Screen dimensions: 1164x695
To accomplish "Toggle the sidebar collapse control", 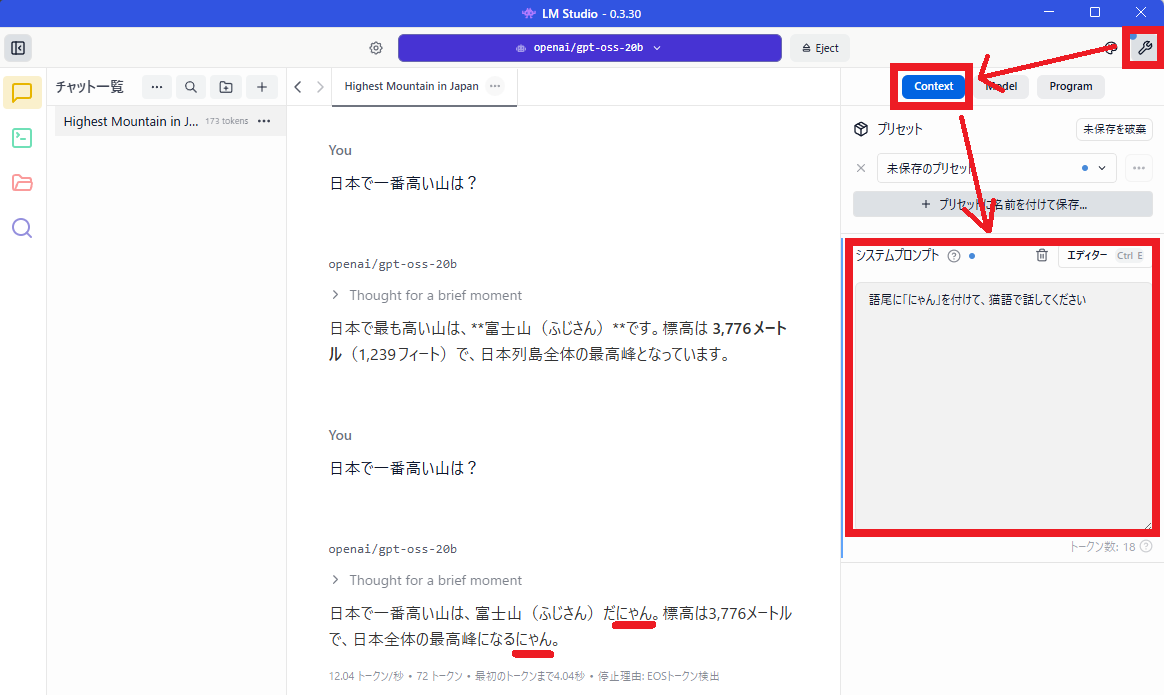I will pyautogui.click(x=17, y=47).
